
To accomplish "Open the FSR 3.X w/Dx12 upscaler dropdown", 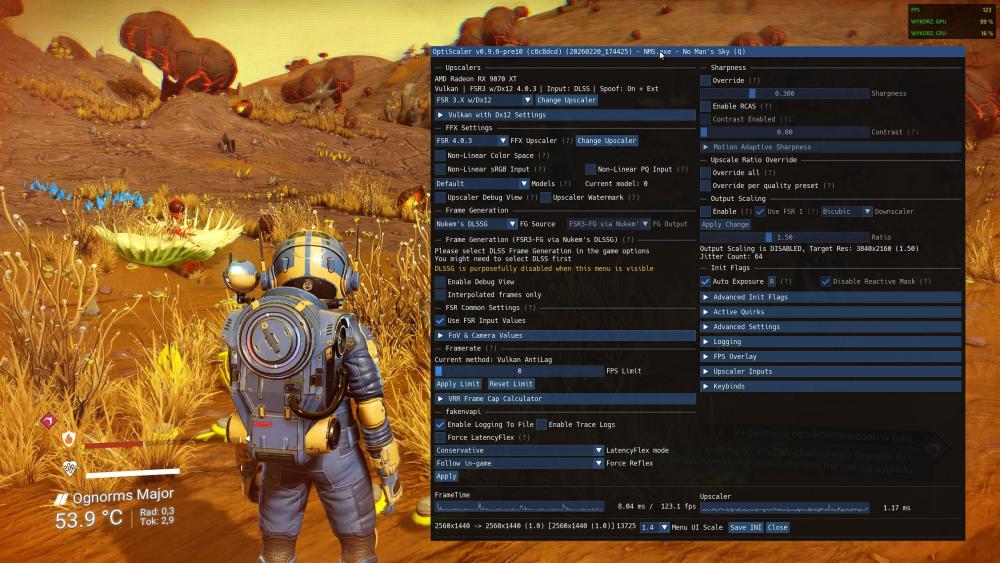I will [x=483, y=100].
